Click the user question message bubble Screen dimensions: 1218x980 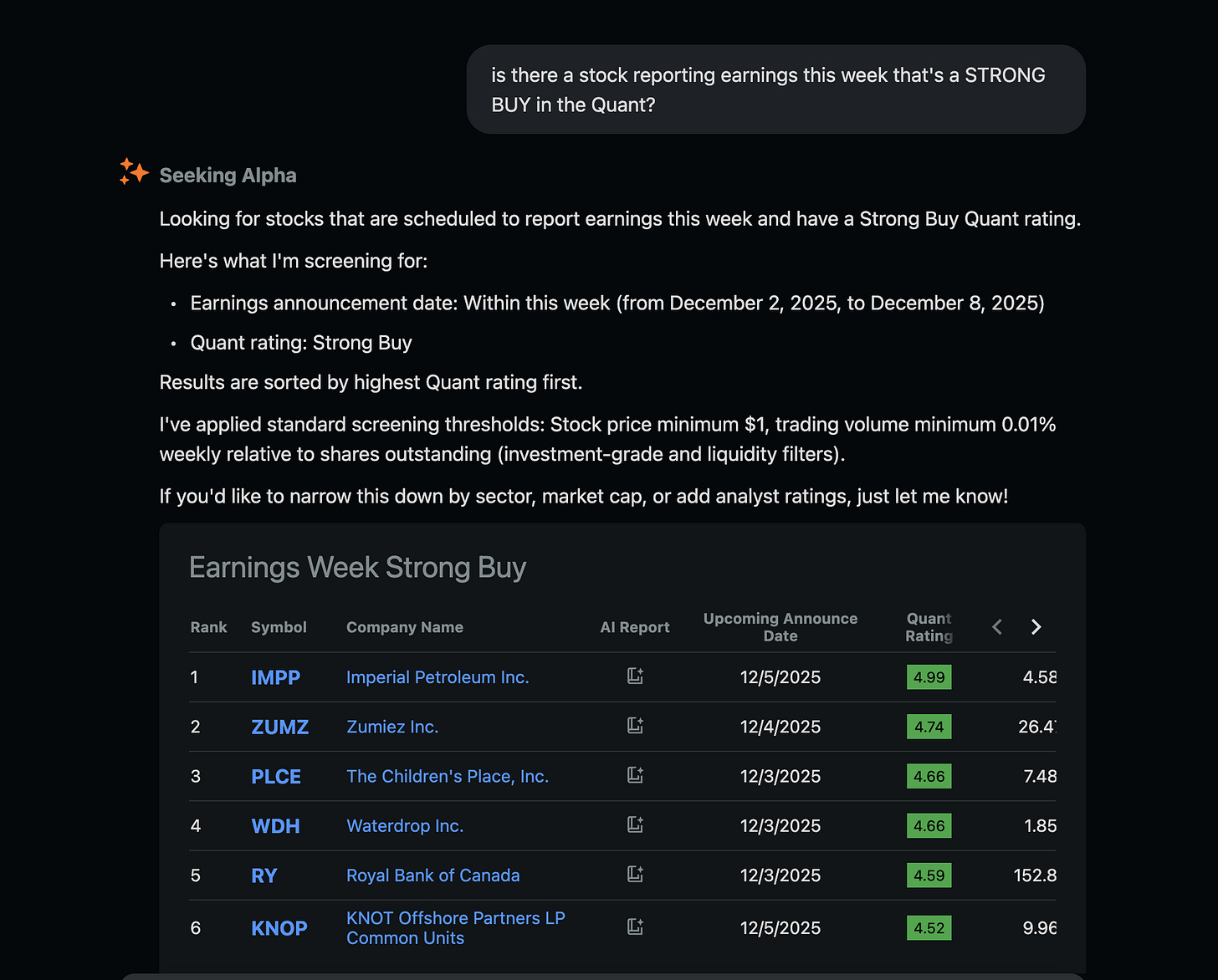tap(776, 89)
